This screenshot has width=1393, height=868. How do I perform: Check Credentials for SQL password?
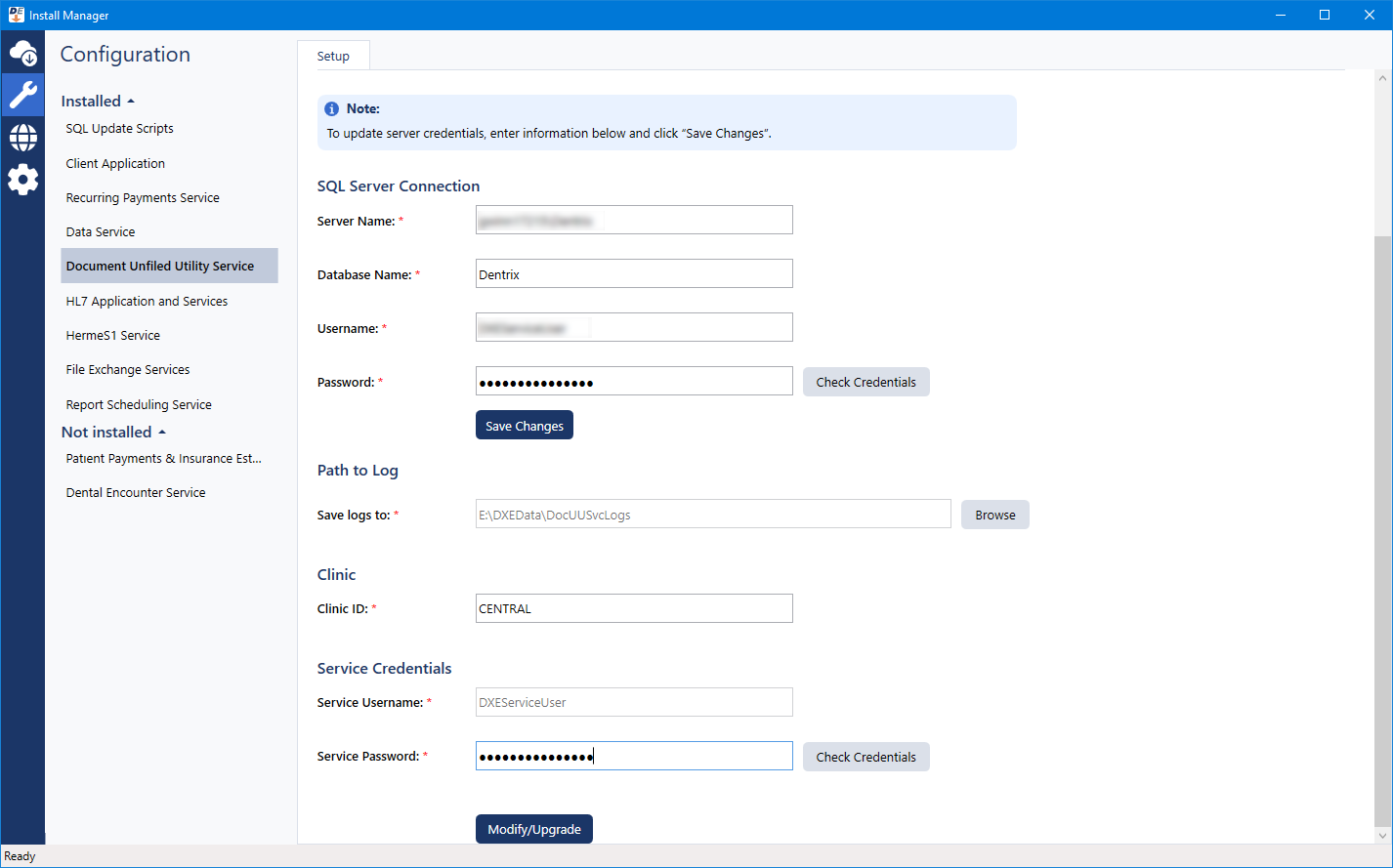click(x=865, y=383)
